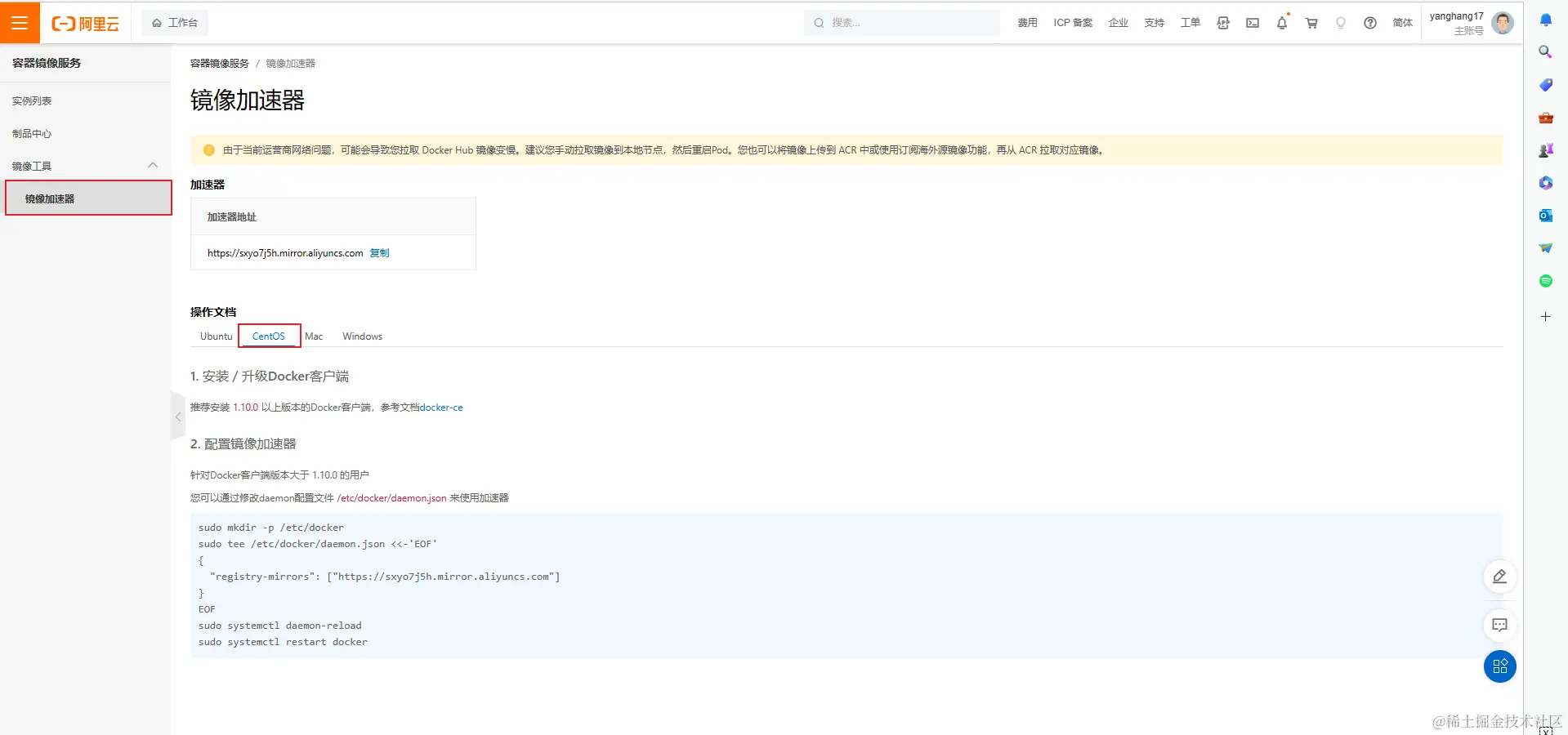1568x735 pixels.
Task: Click the 容器镜像服务 sidebar title
Action: click(47, 63)
